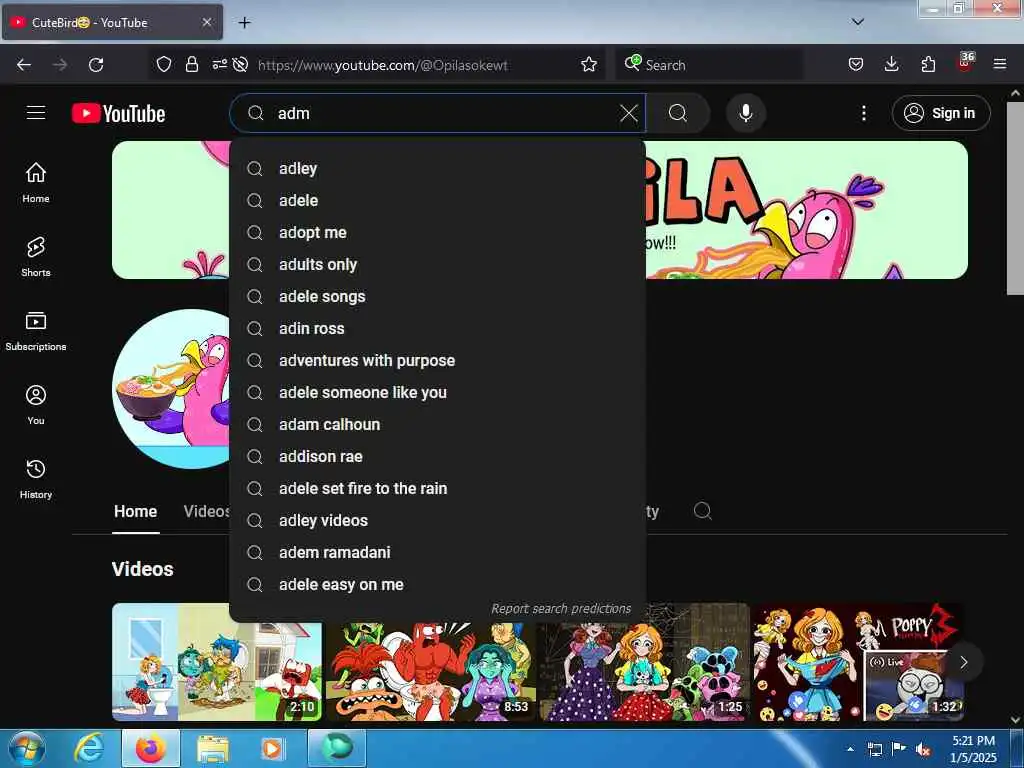This screenshot has height=768, width=1024.
Task: Select the channel Videos tab
Action: (x=206, y=511)
